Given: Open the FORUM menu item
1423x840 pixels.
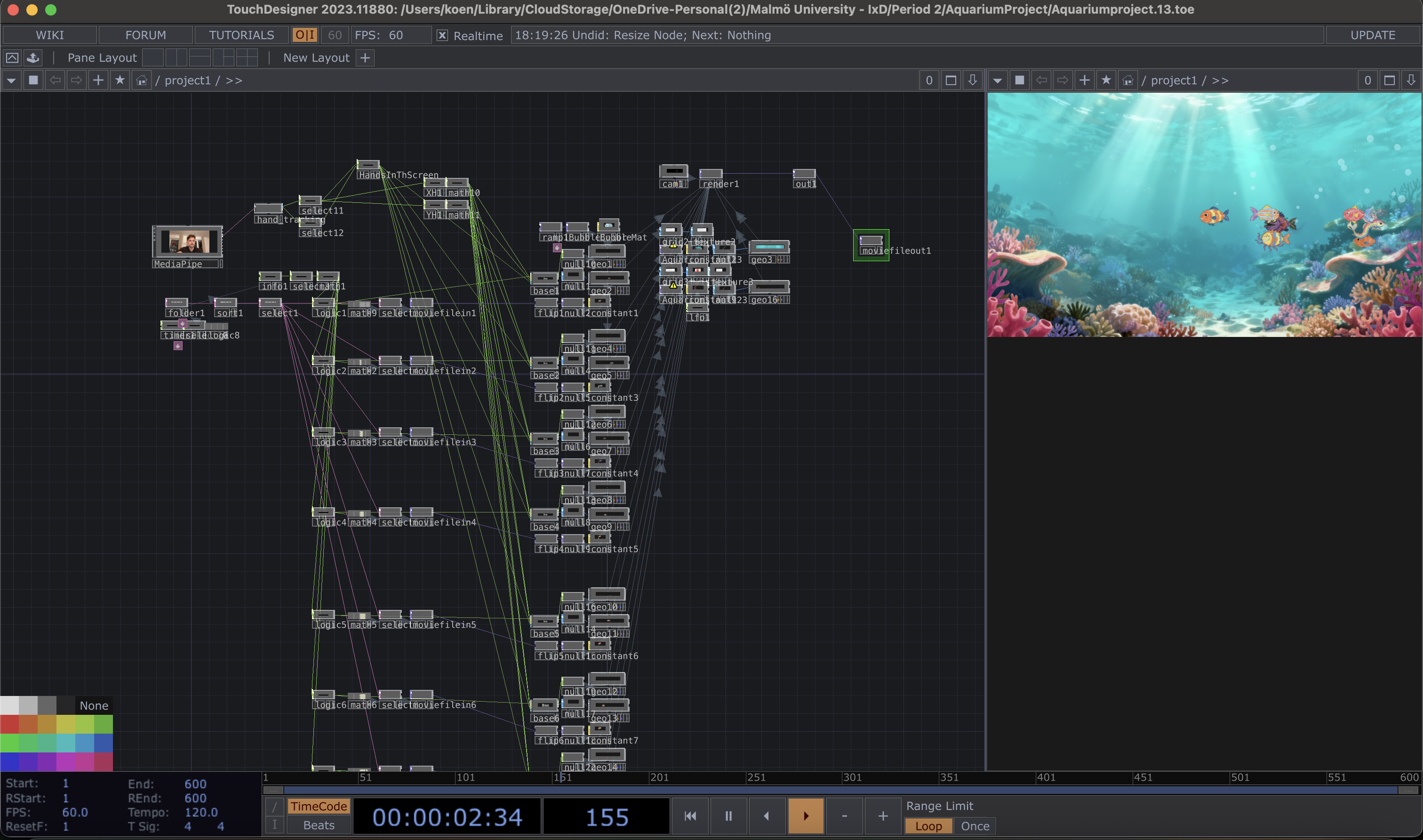Looking at the screenshot, I should coord(145,35).
